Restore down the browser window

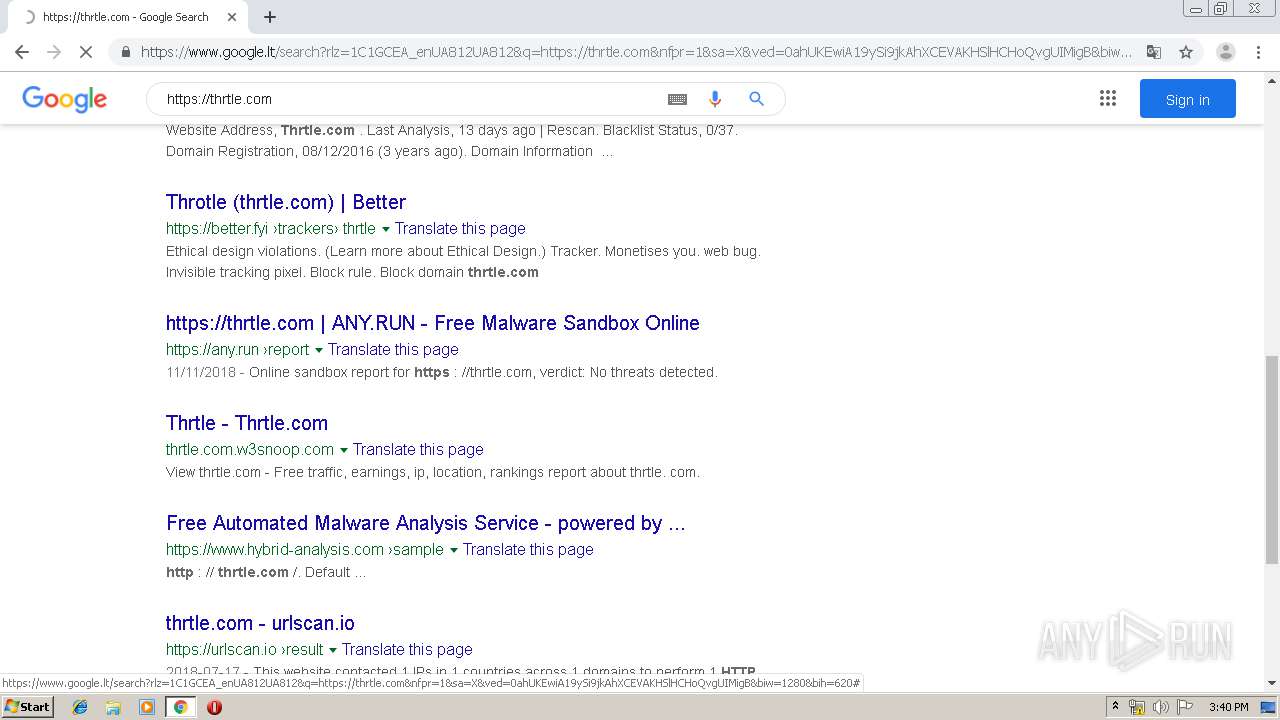(x=1221, y=8)
